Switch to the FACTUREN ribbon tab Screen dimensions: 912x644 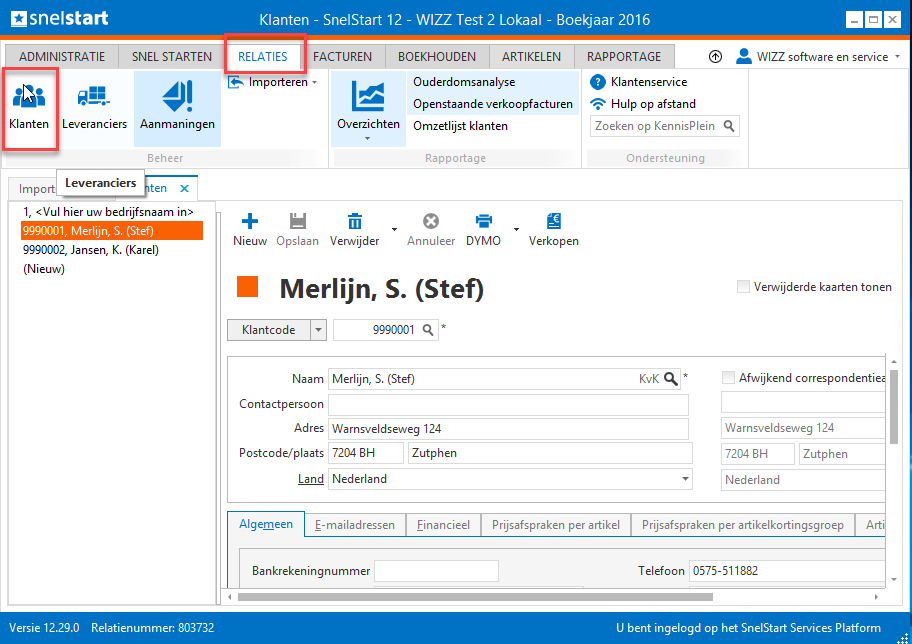[x=342, y=57]
